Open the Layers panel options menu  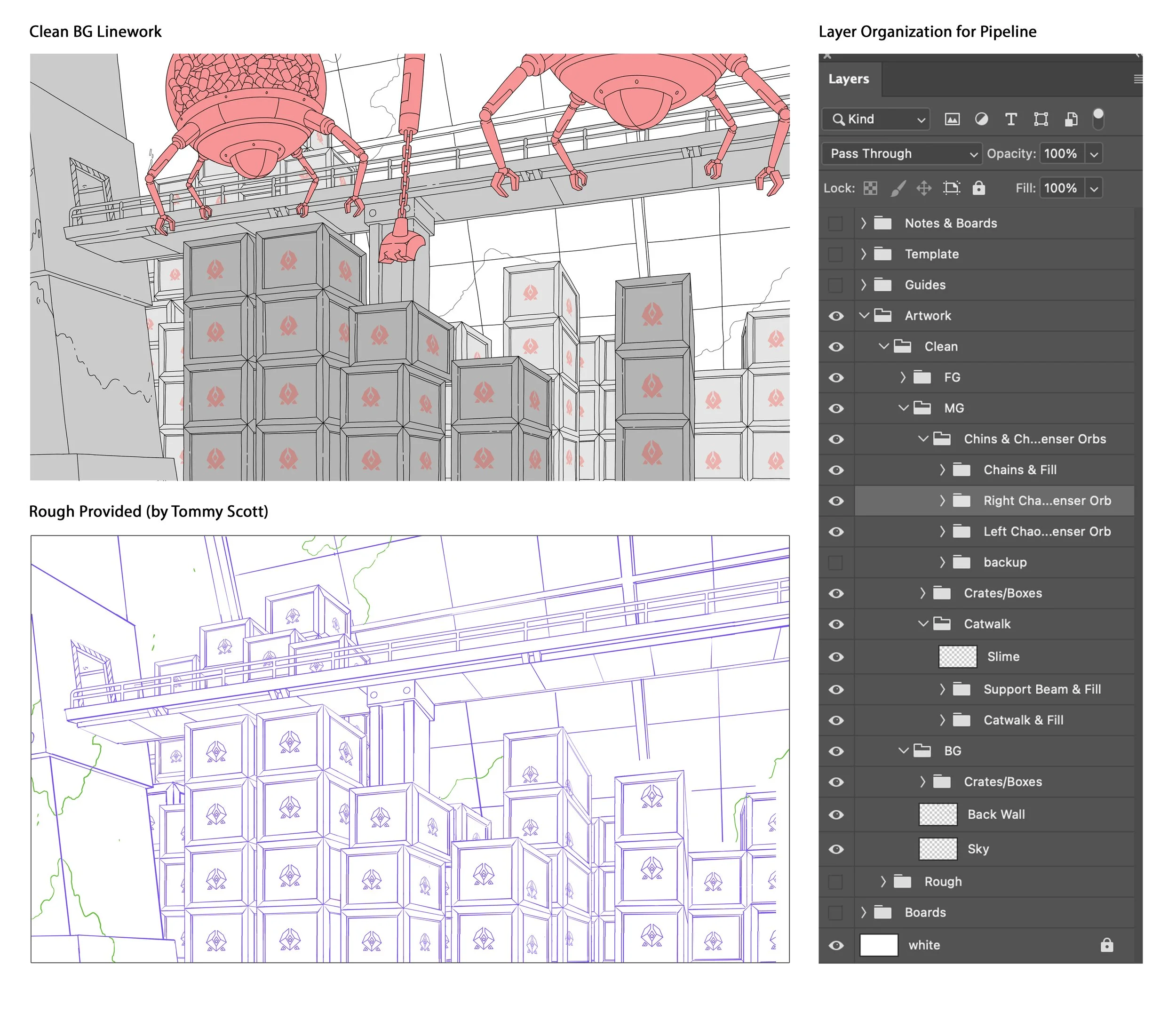point(1137,80)
